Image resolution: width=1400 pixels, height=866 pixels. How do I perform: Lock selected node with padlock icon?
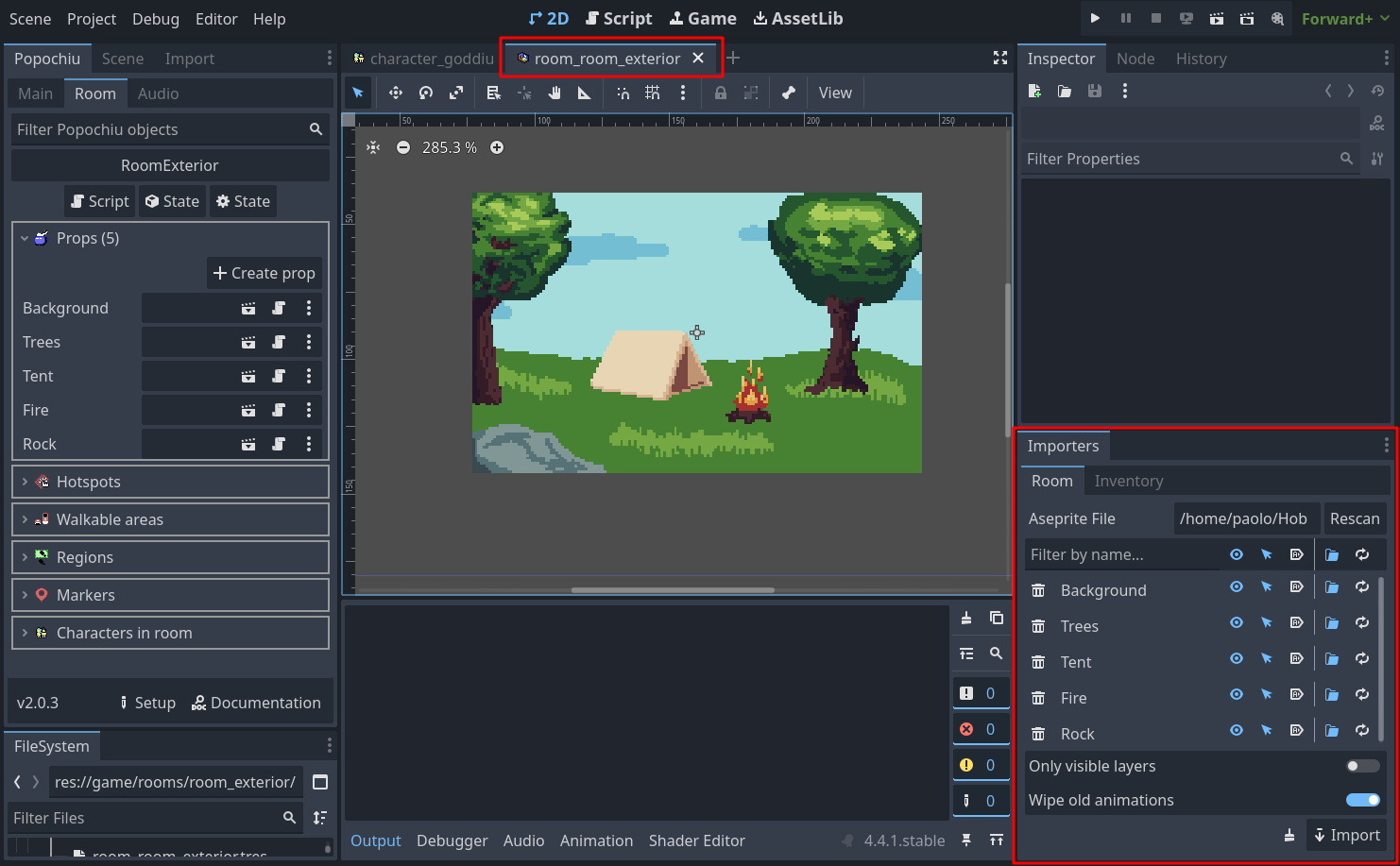[721, 93]
